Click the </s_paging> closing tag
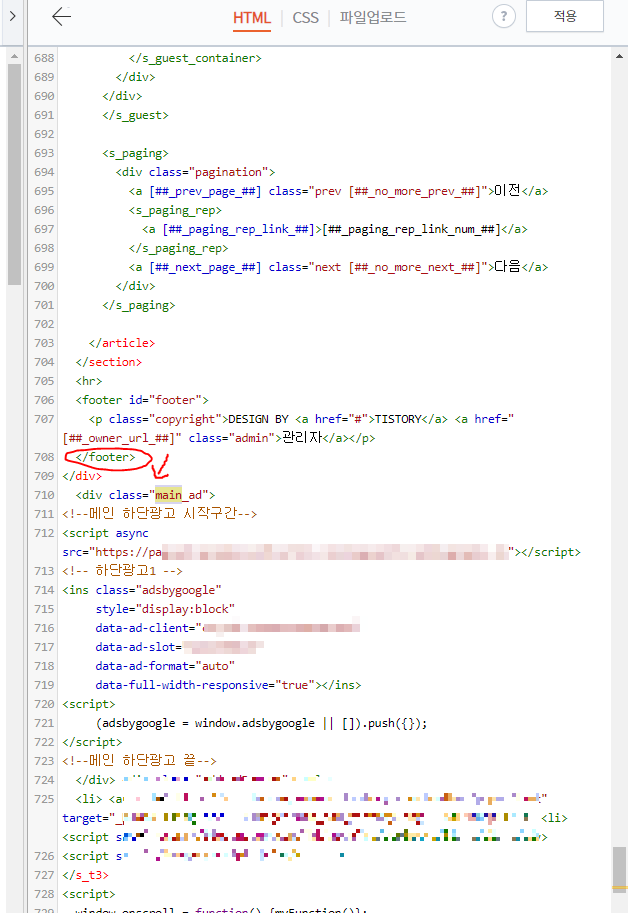The width and height of the screenshot is (628, 913). 139,305
